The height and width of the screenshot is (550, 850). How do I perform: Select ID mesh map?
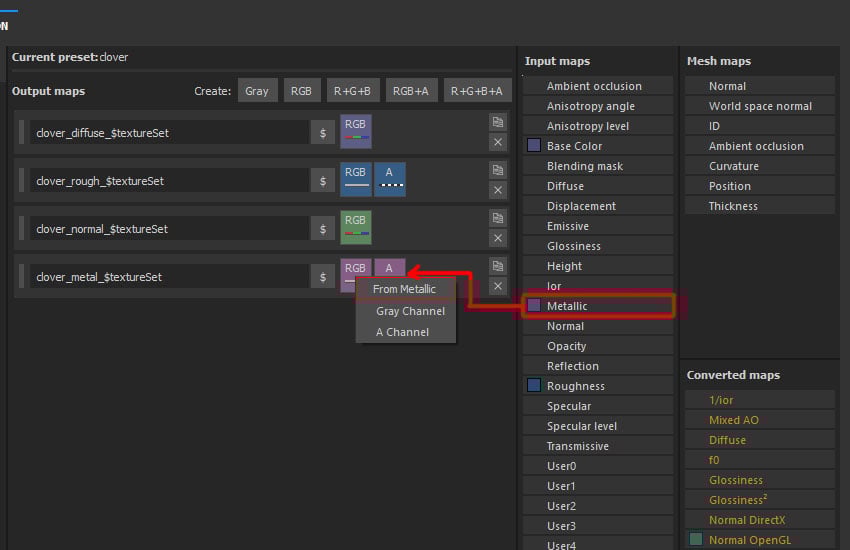click(x=759, y=126)
